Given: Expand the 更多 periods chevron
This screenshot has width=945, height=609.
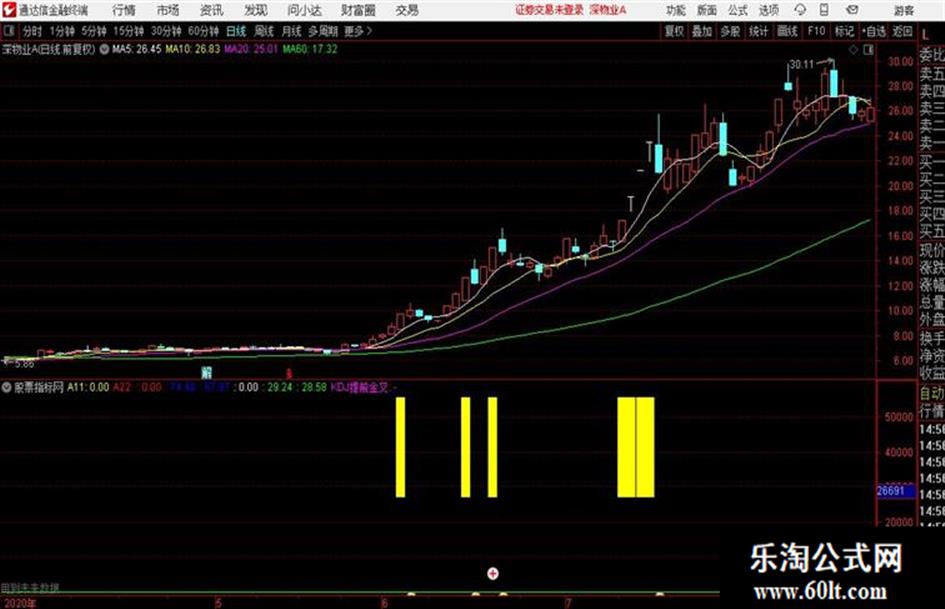Looking at the screenshot, I should tap(369, 31).
